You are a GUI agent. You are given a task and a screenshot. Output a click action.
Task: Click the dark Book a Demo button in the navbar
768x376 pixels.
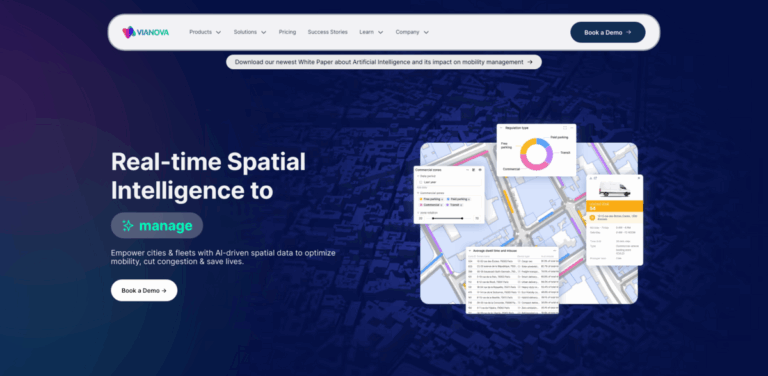(x=608, y=32)
